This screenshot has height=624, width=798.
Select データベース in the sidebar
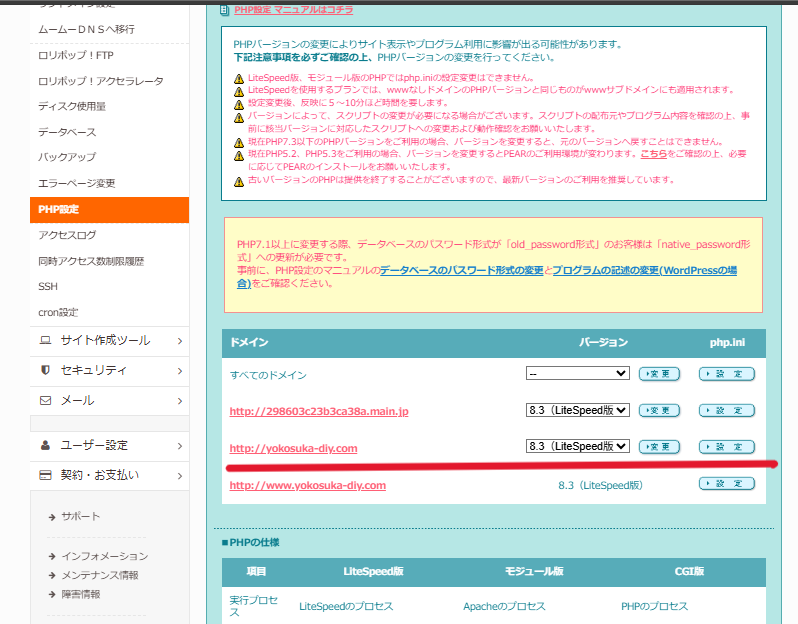click(x=67, y=132)
